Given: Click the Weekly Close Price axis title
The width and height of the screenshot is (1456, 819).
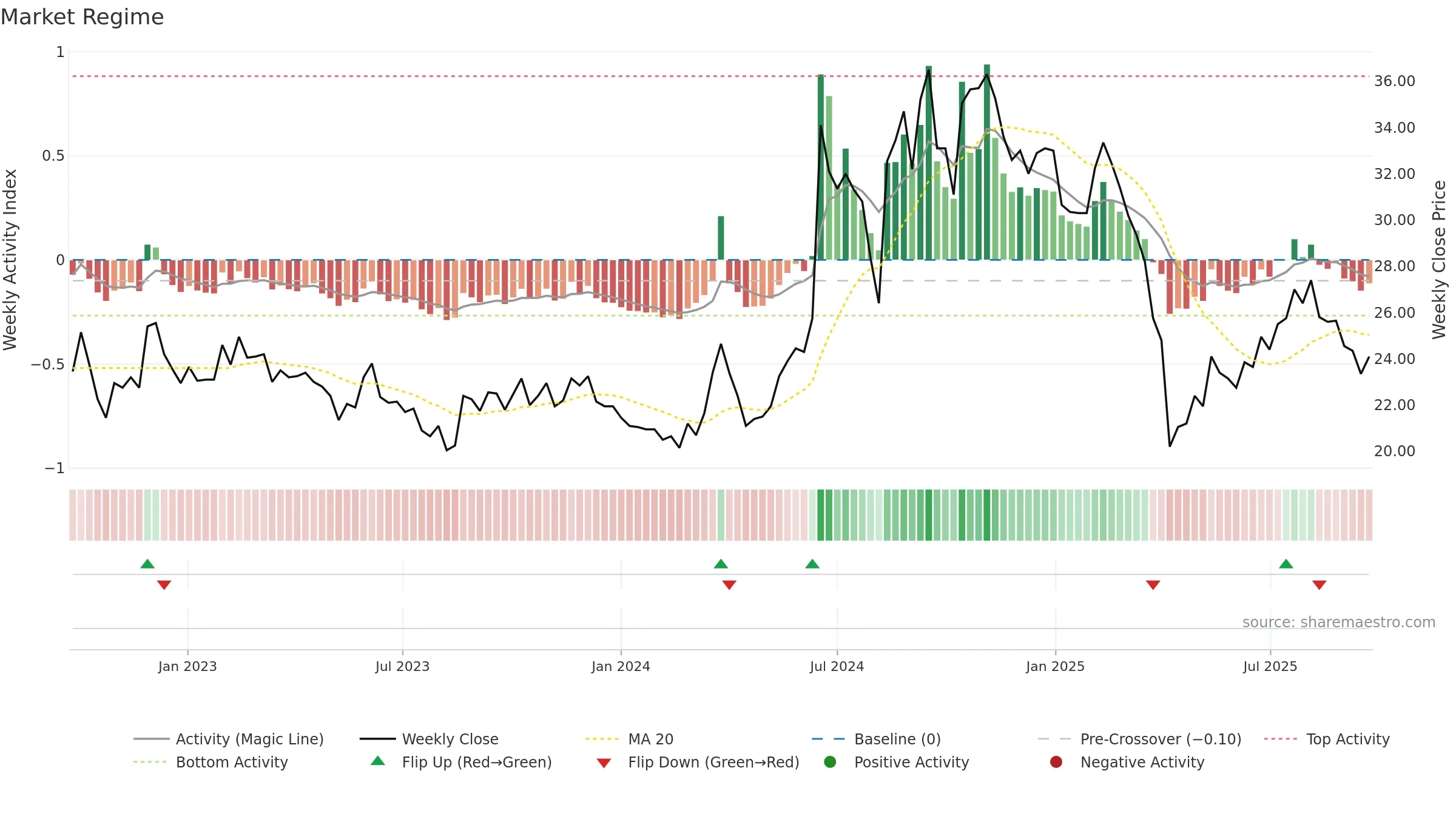Looking at the screenshot, I should 1439,260.
